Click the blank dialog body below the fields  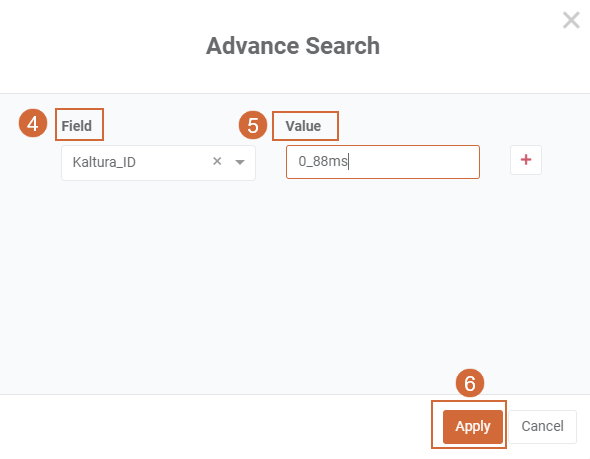coord(295,286)
